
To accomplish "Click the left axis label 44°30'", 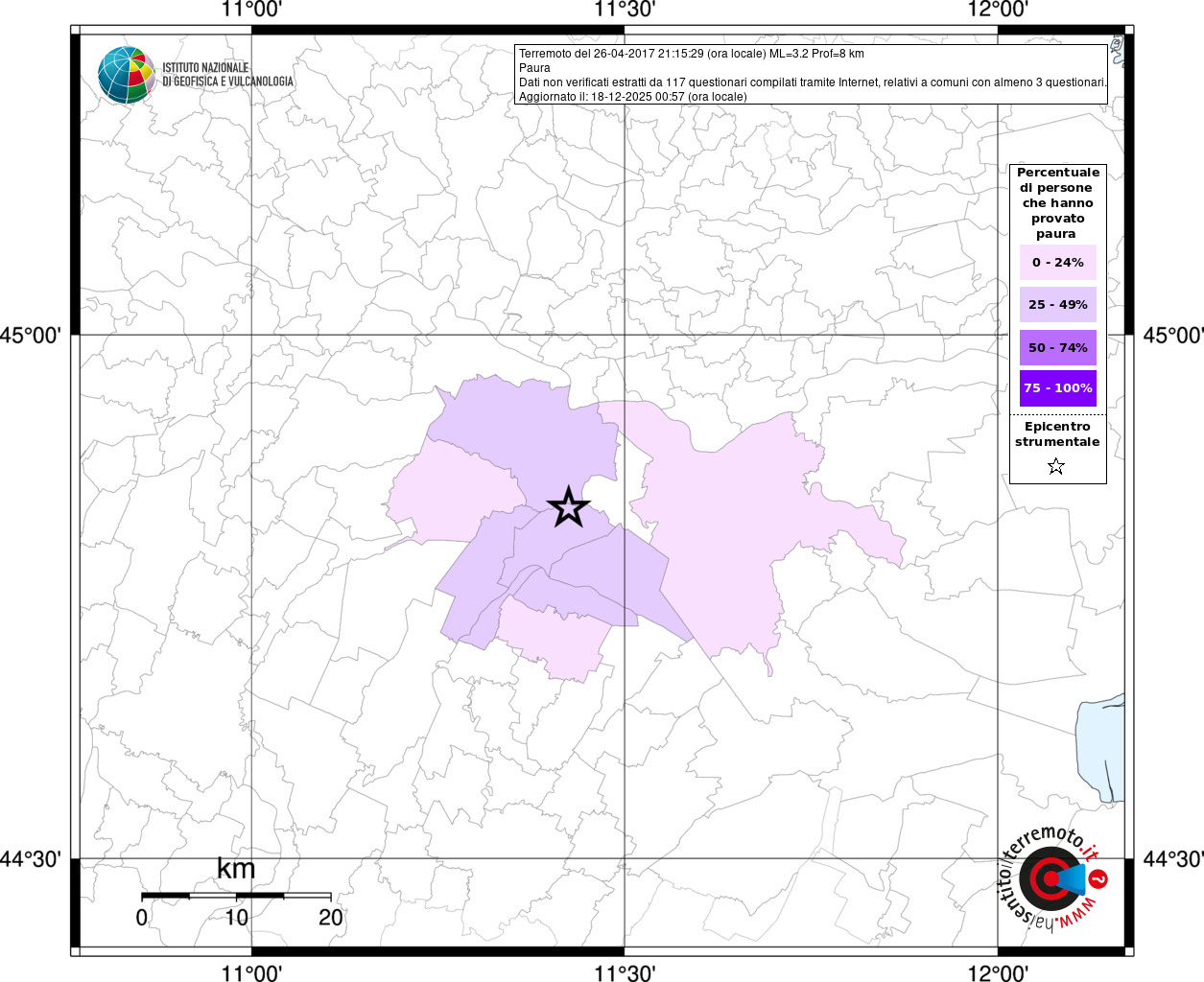I will pyautogui.click(x=31, y=859).
